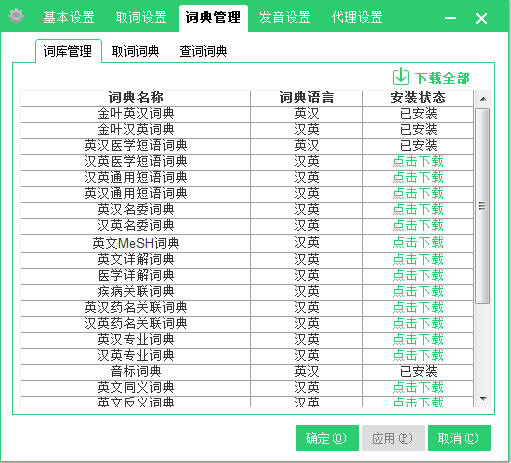Switch to 取词词典 sub-tab
This screenshot has height=463, width=511.
135,51
